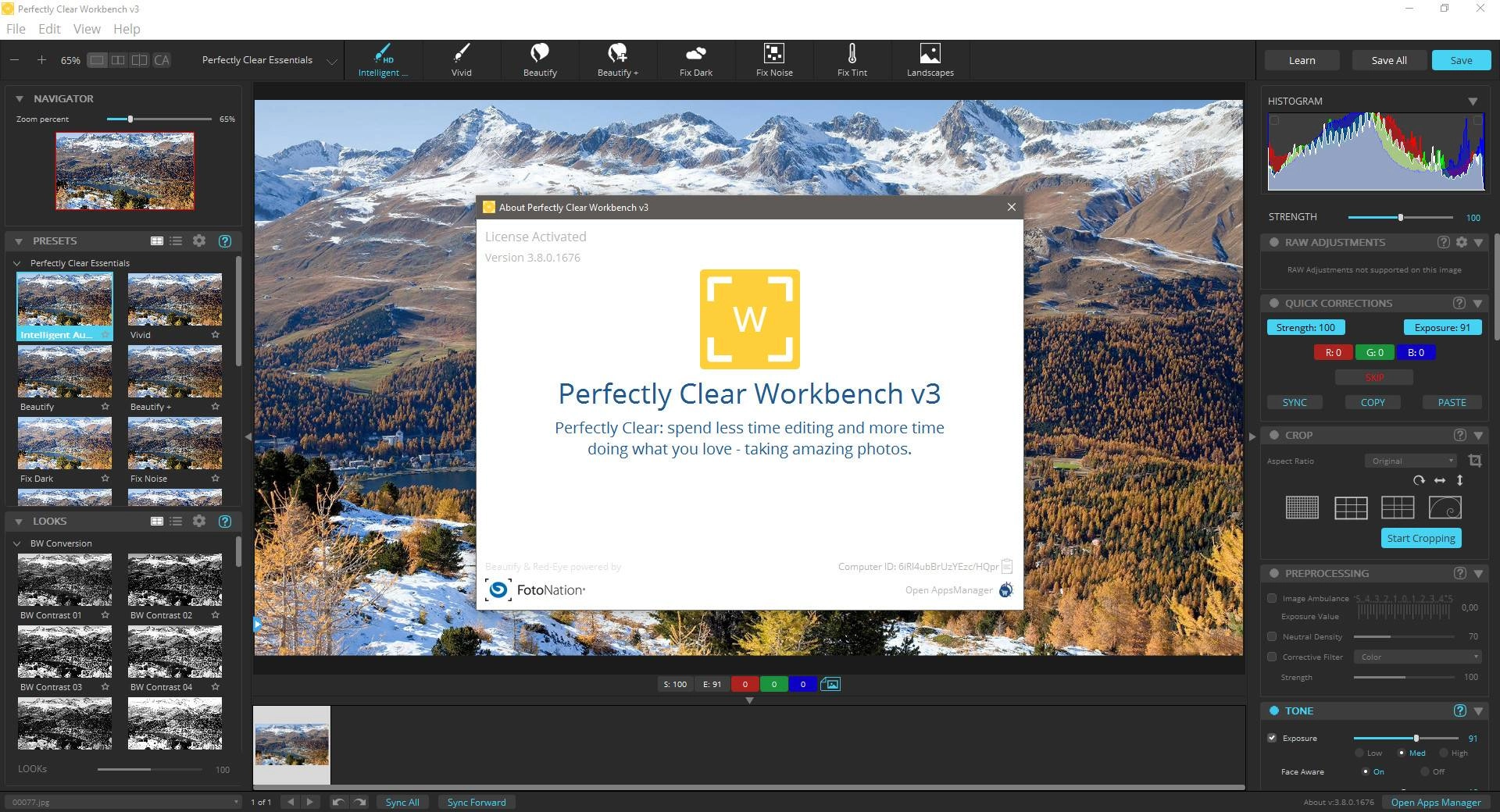Collapse the Looks panel

19,522
